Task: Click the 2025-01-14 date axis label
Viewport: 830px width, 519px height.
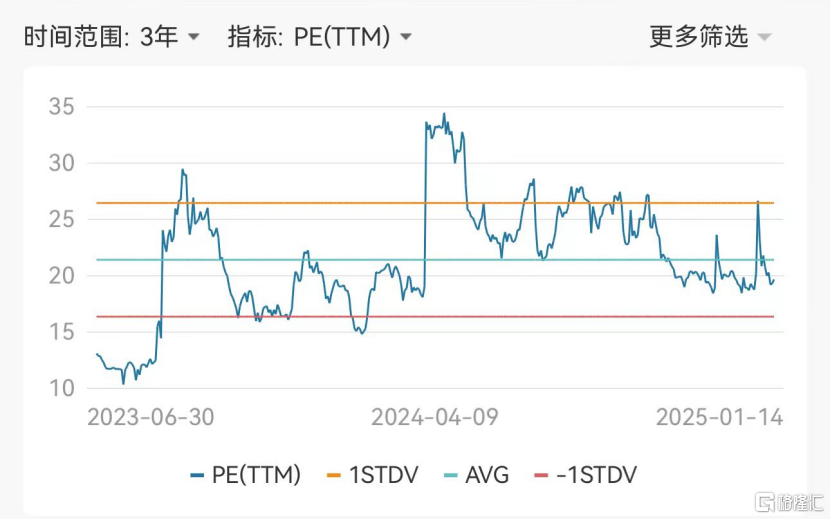Action: [719, 417]
